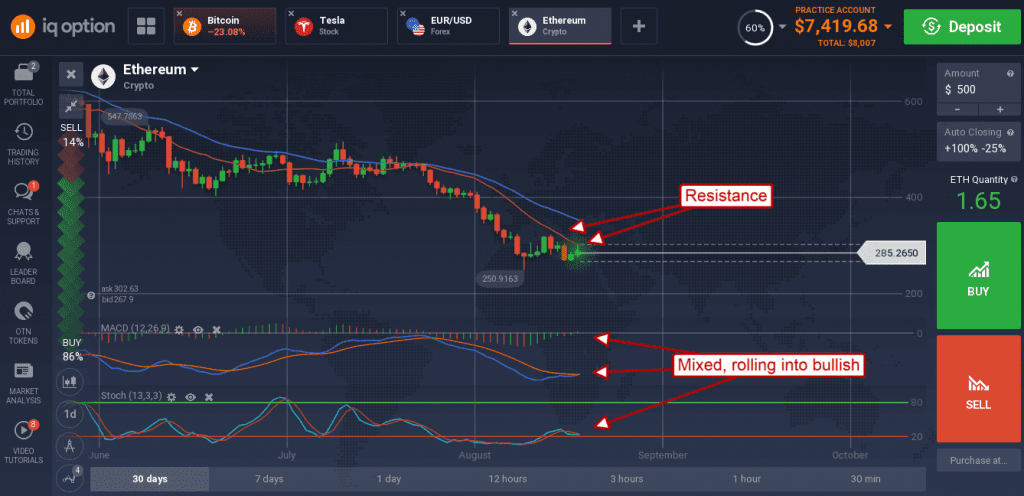Toggle Stoch indicator visibility eye
Viewport: 1024px width, 496px height.
point(191,397)
